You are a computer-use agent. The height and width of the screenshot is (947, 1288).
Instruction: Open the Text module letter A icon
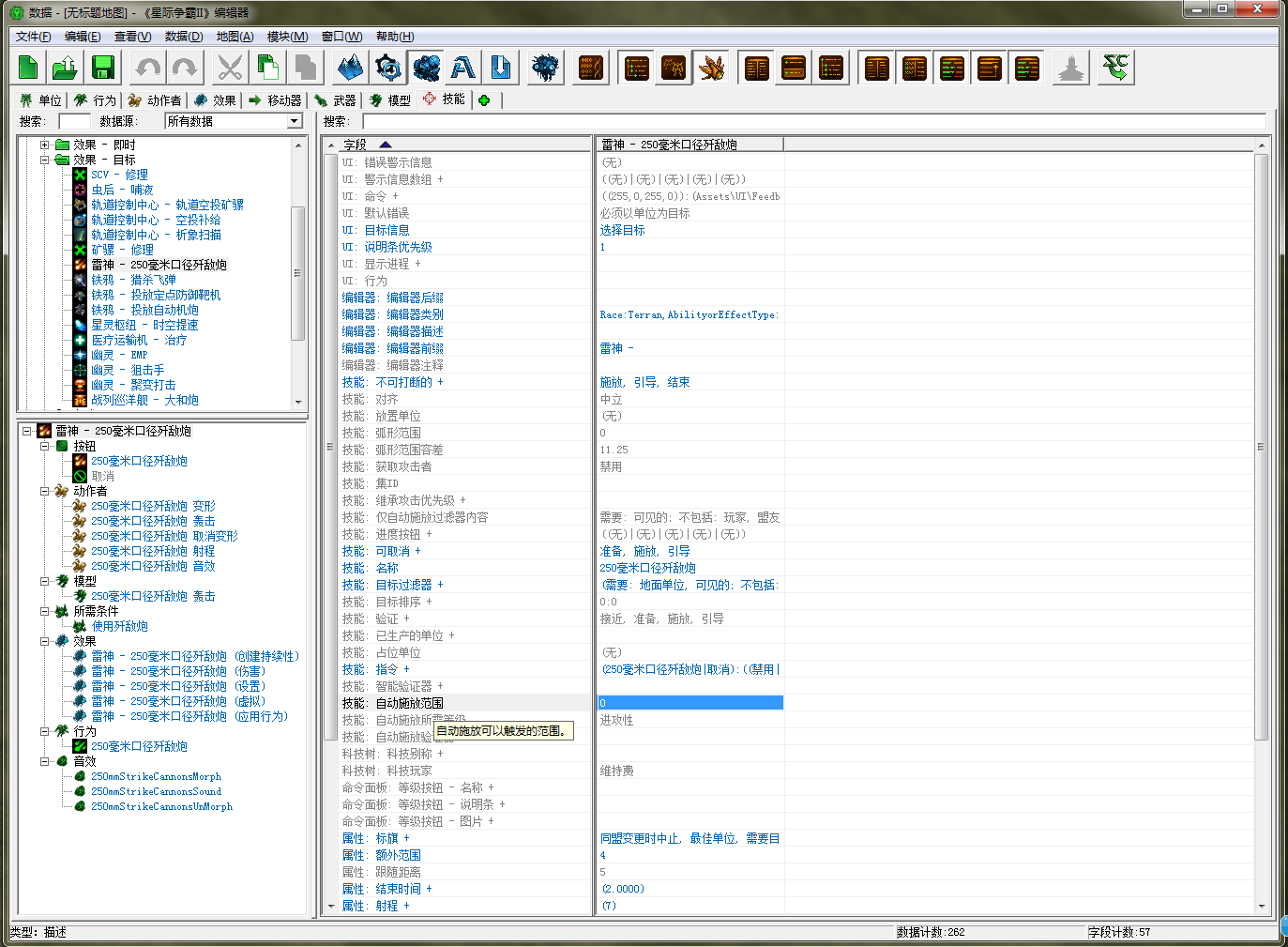(463, 68)
